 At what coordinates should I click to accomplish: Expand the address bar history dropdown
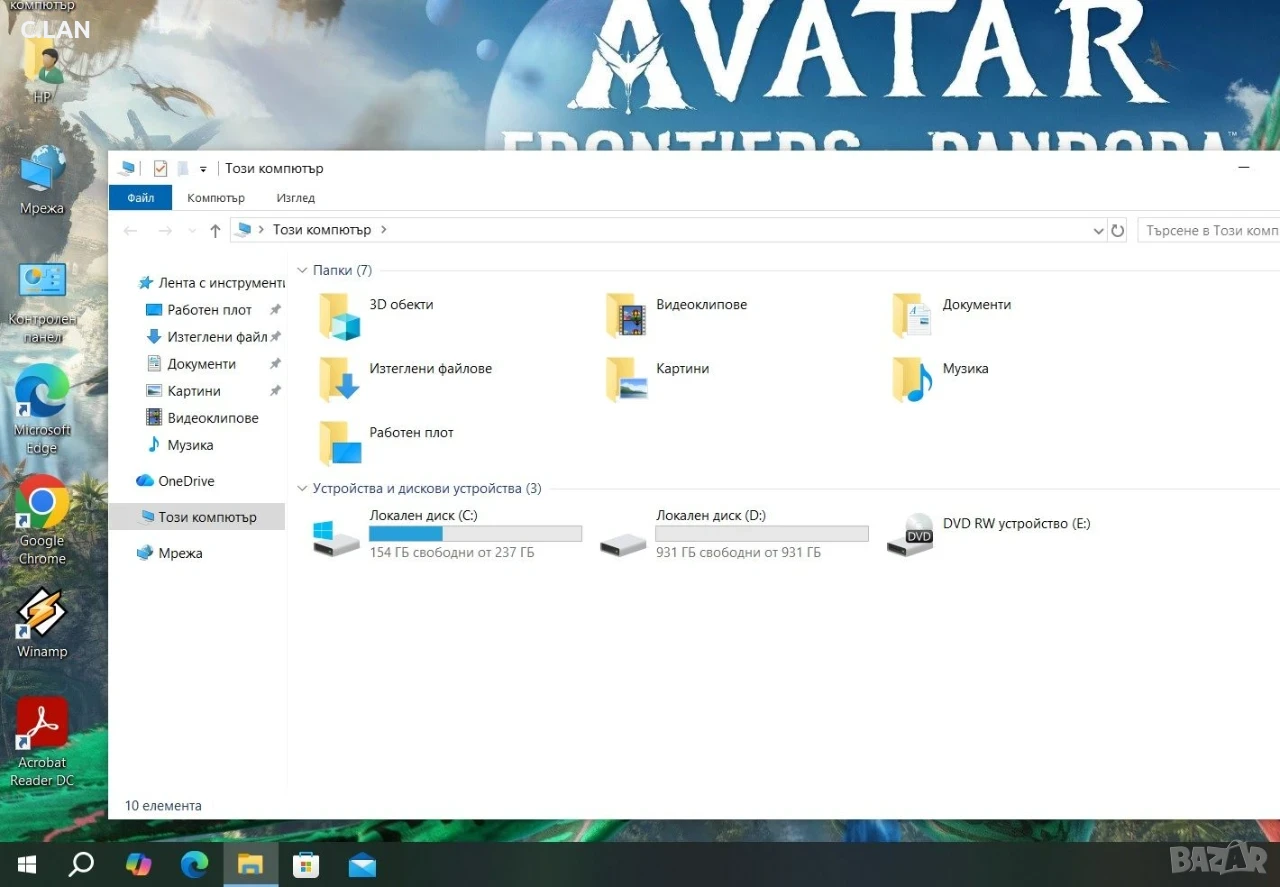[x=1099, y=231]
